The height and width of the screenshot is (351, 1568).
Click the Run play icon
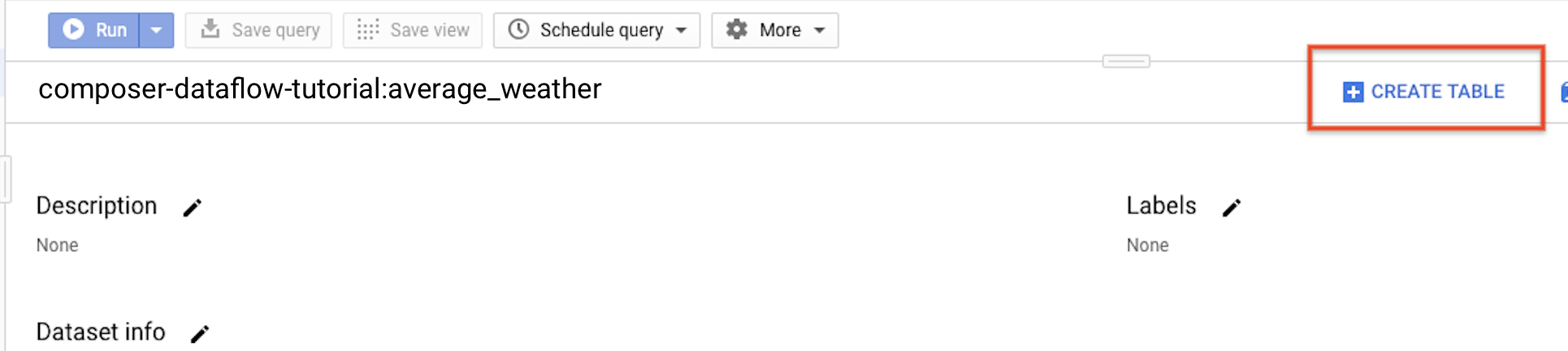tap(73, 30)
